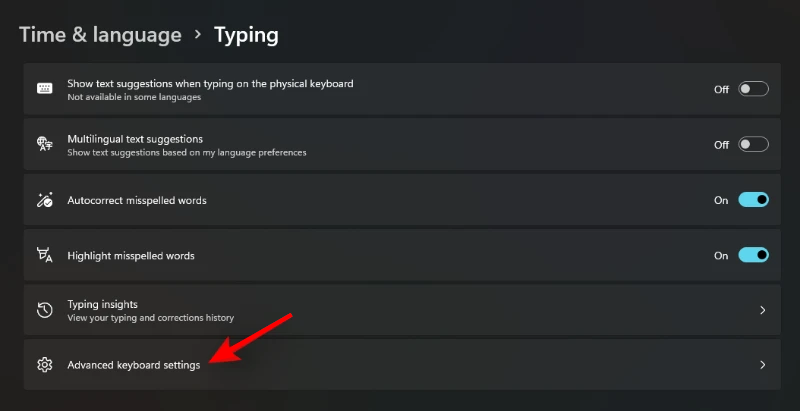Open the Advanced keyboard settings label
This screenshot has width=800, height=411.
pyautogui.click(x=133, y=365)
